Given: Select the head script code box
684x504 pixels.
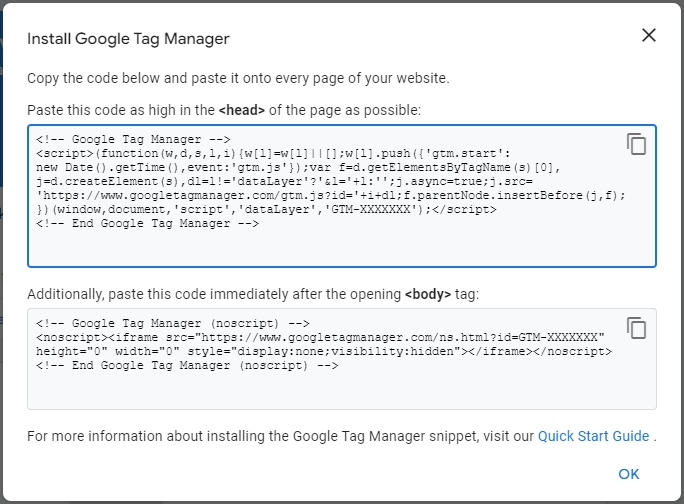Looking at the screenshot, I should click(x=342, y=196).
